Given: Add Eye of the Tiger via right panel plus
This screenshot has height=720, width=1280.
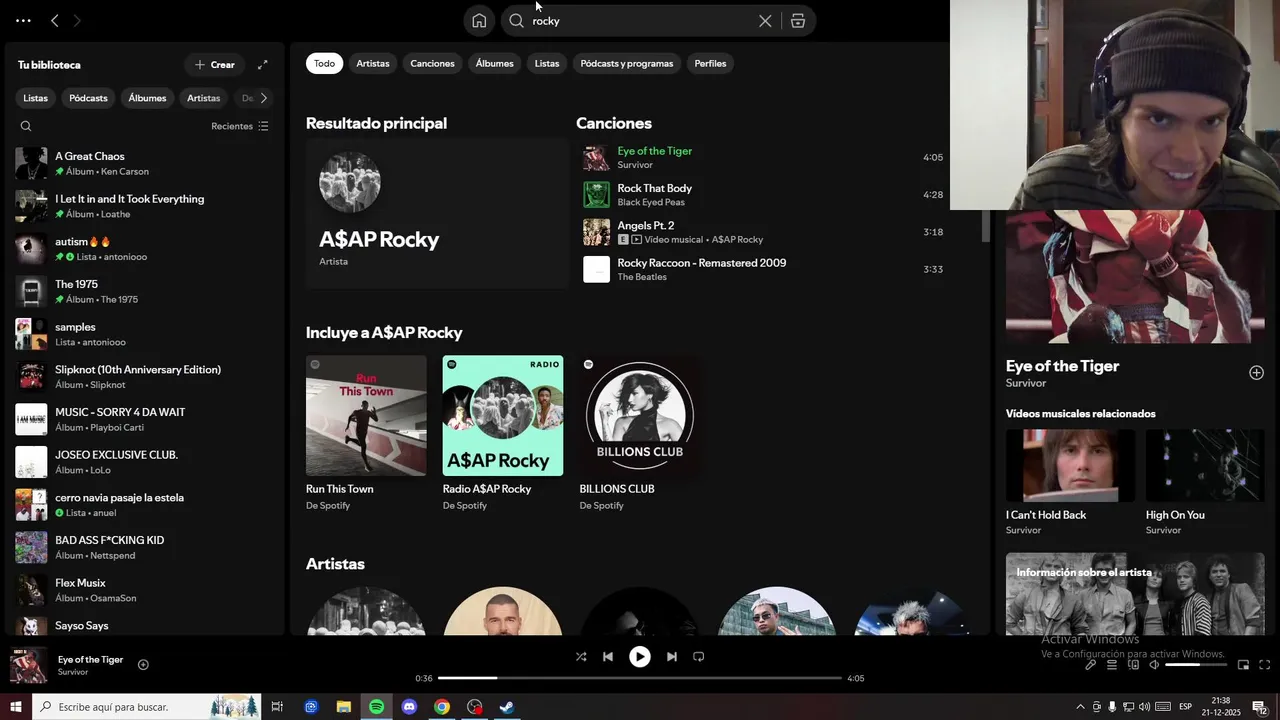Looking at the screenshot, I should click(1256, 373).
